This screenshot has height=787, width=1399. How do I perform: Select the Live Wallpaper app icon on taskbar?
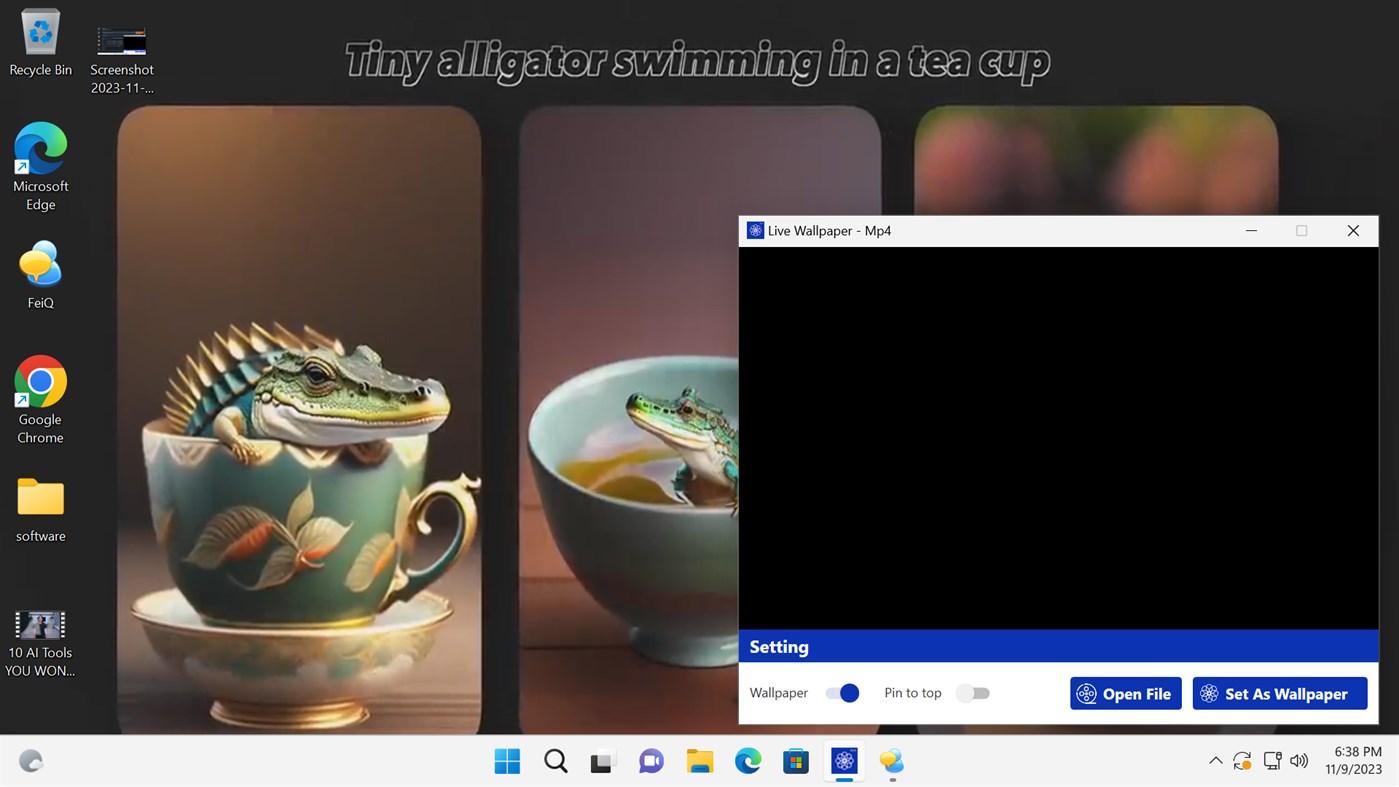843,760
